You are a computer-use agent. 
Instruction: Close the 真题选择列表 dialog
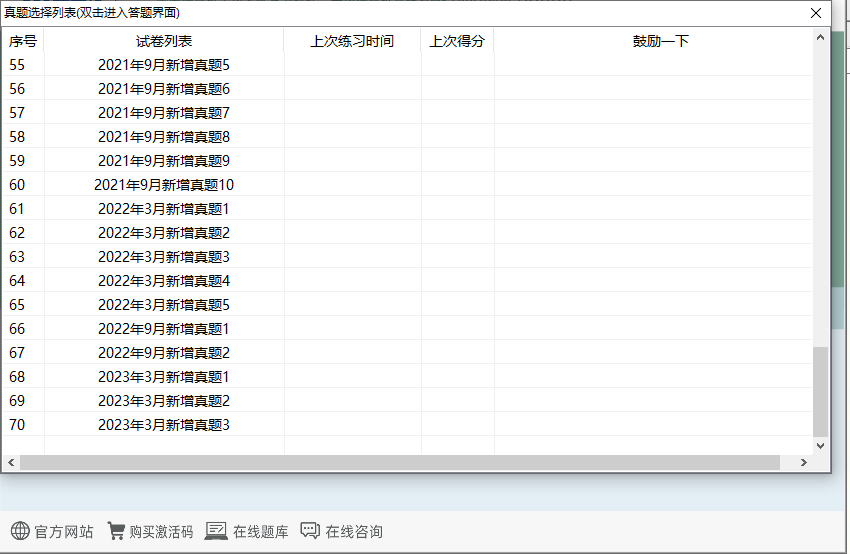(x=816, y=13)
